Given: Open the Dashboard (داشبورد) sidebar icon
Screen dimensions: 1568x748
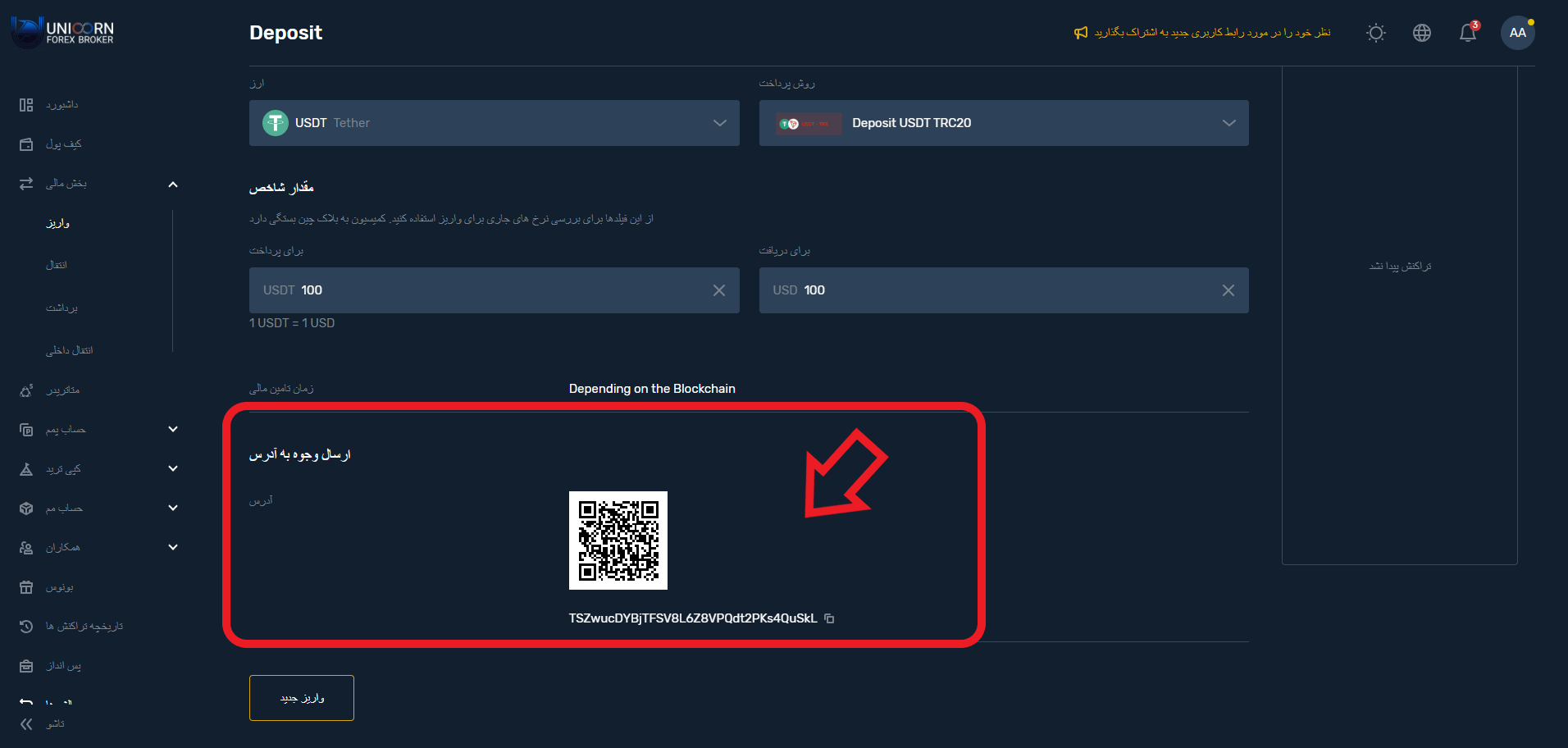Looking at the screenshot, I should (26, 105).
